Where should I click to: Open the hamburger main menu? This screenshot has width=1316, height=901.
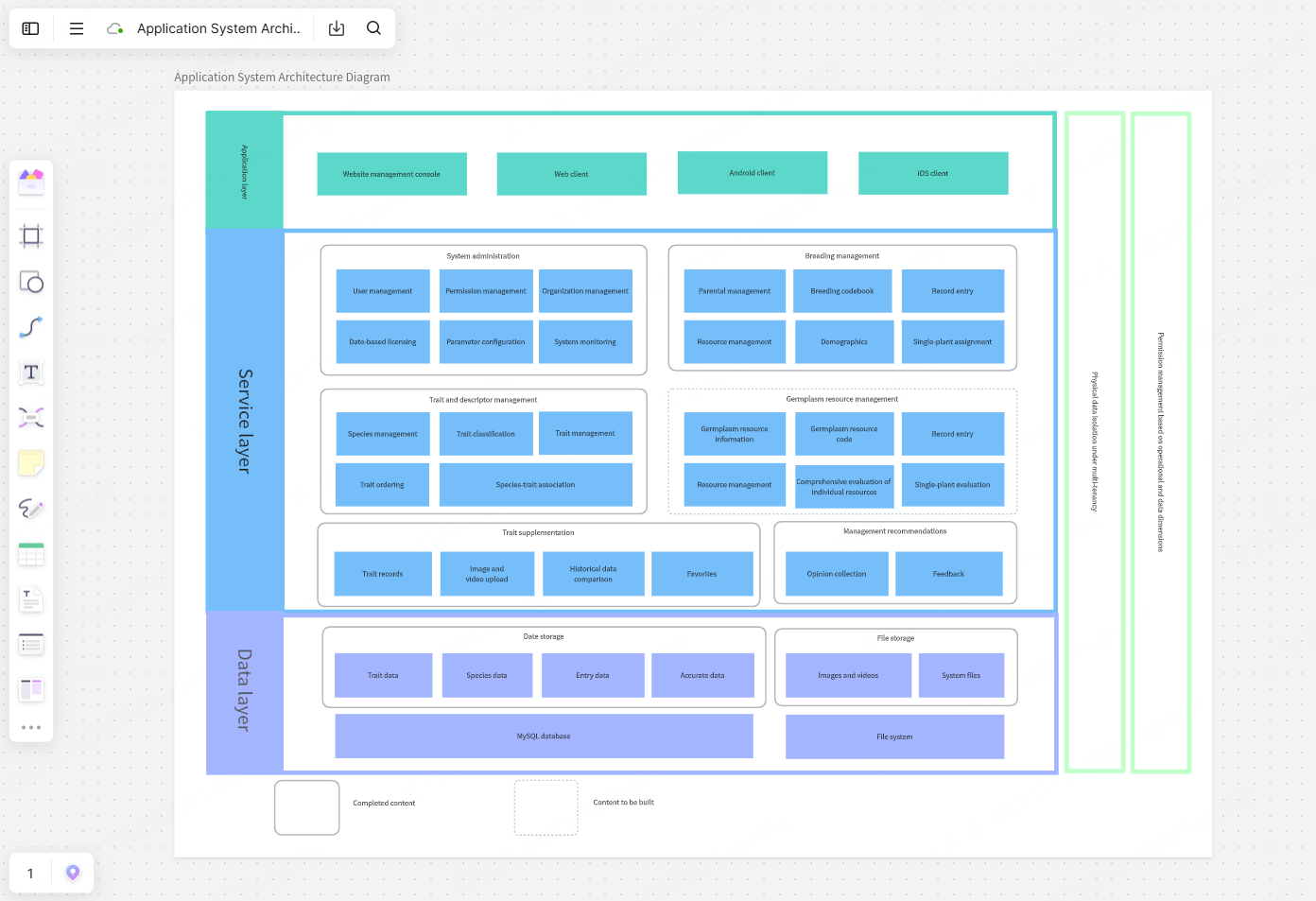tap(77, 28)
